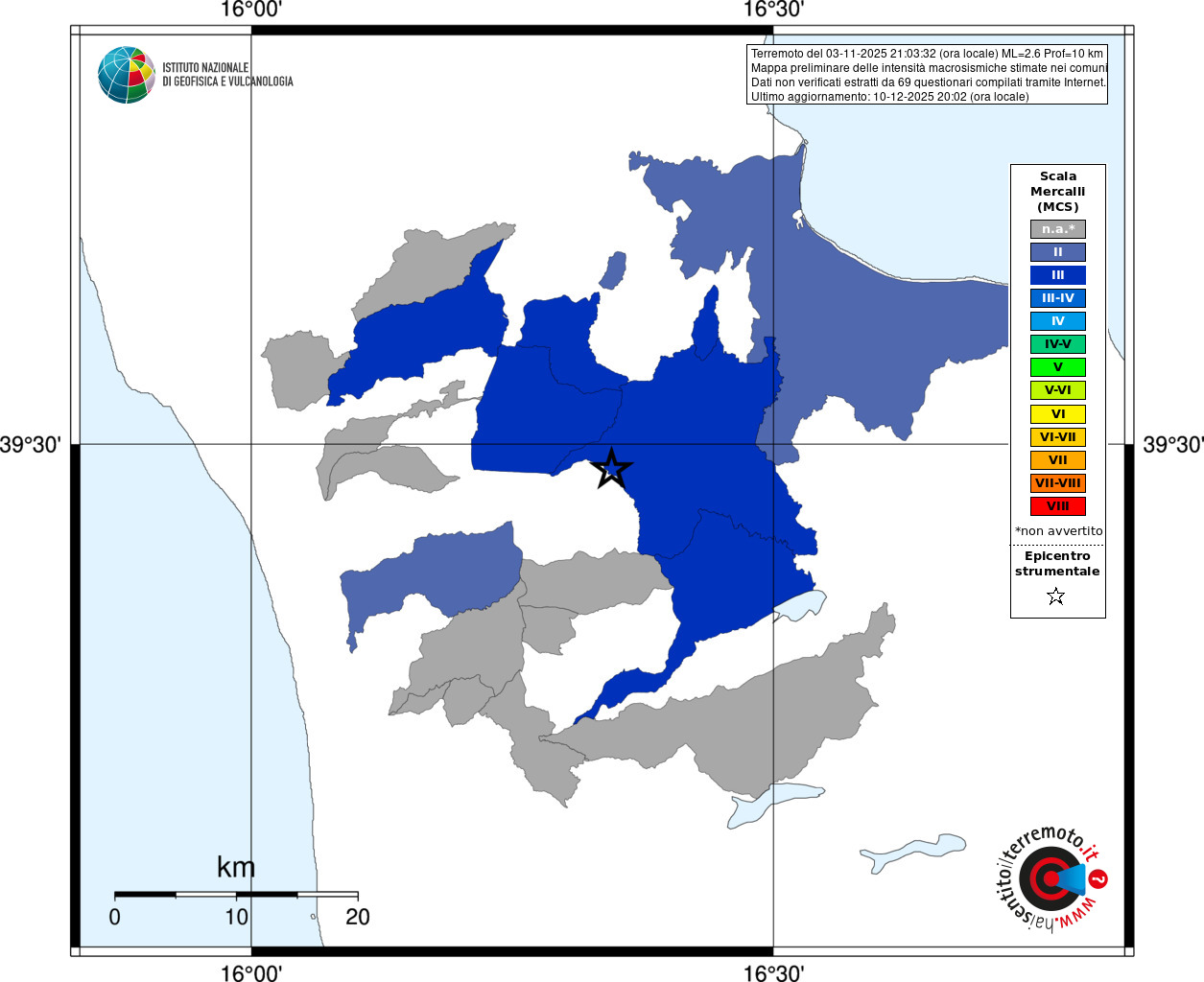
Task: Click the bottom 16°00' longitude label
Action: point(251,972)
